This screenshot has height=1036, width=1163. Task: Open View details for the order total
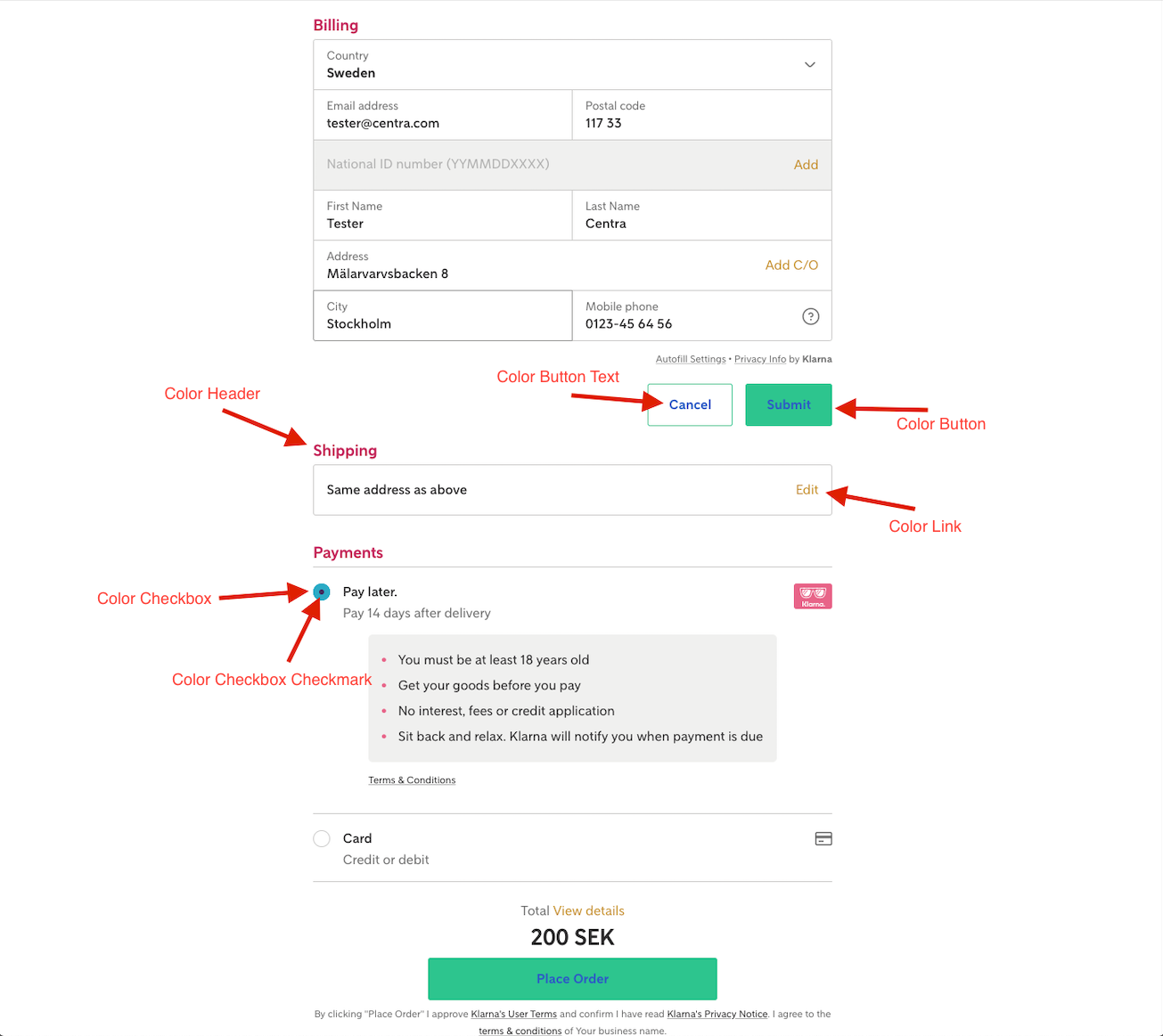[588, 910]
